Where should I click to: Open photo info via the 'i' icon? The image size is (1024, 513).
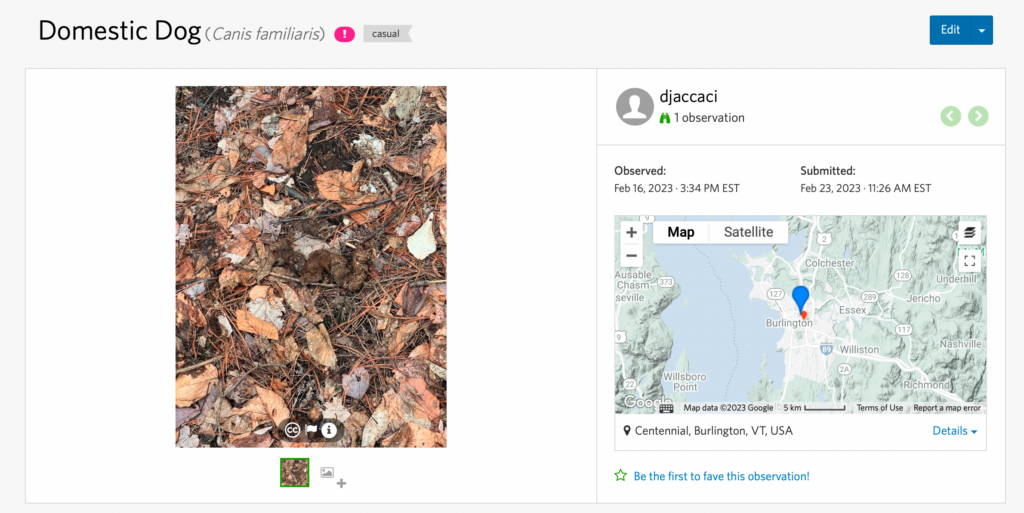328,430
